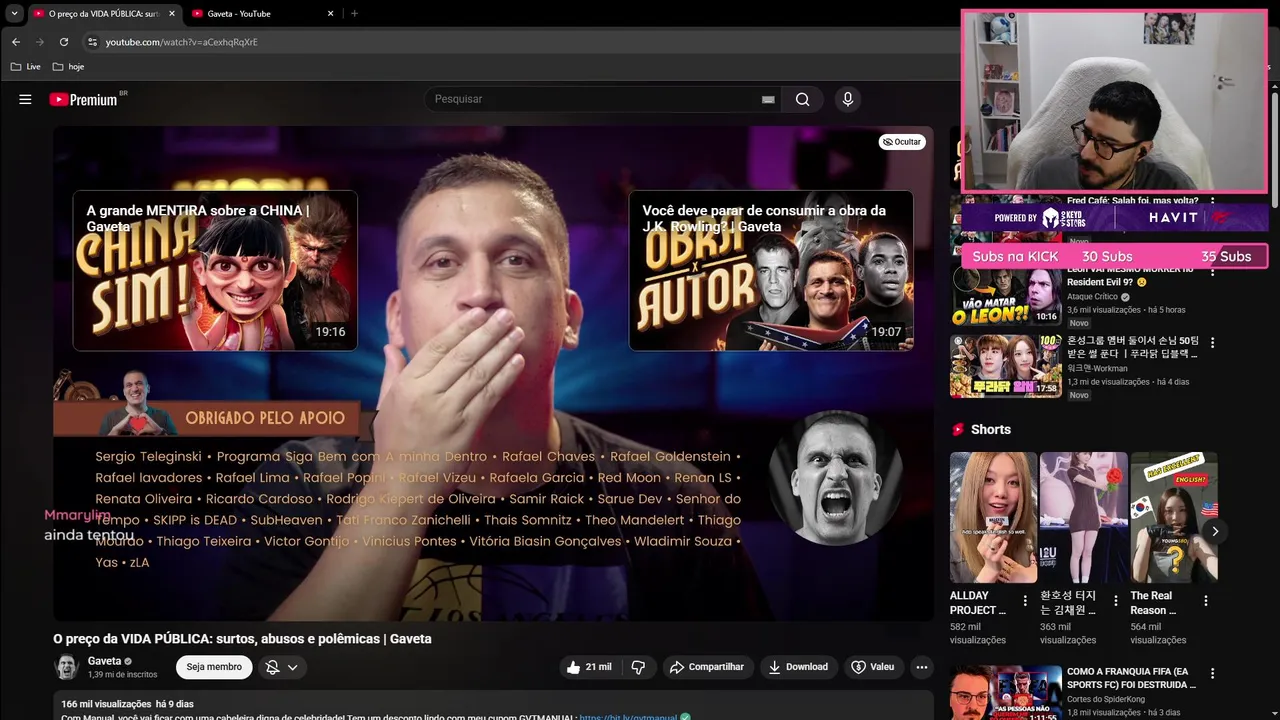Open a new browser tab
Screen dimensions: 1280x720
click(x=354, y=14)
